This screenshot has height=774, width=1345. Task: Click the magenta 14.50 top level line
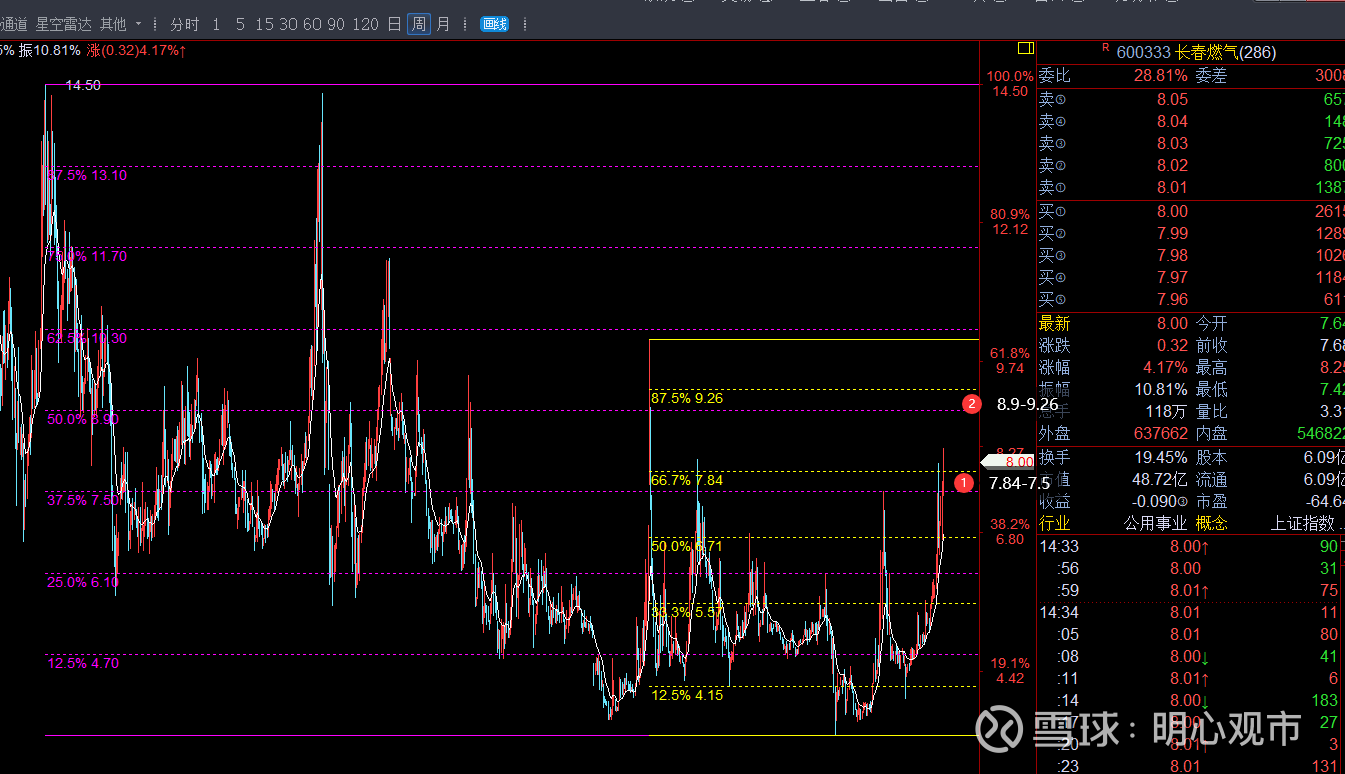500,85
